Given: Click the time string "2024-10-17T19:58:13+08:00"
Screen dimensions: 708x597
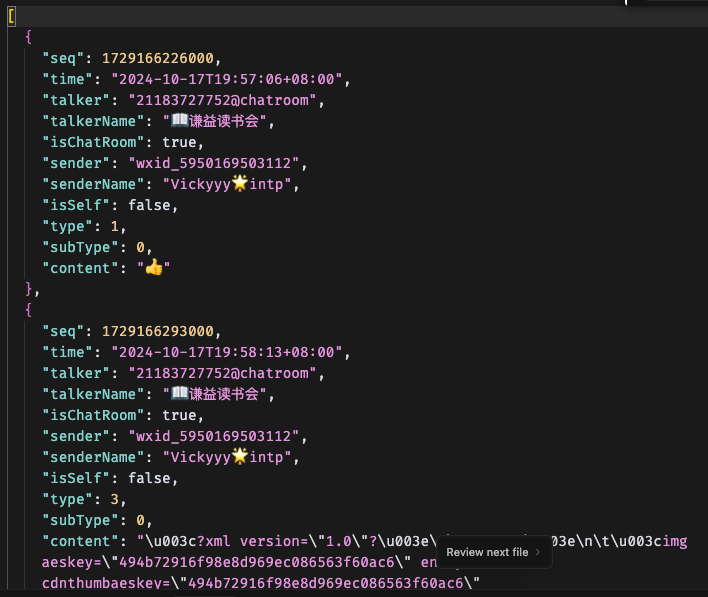Looking at the screenshot, I should tap(227, 352).
